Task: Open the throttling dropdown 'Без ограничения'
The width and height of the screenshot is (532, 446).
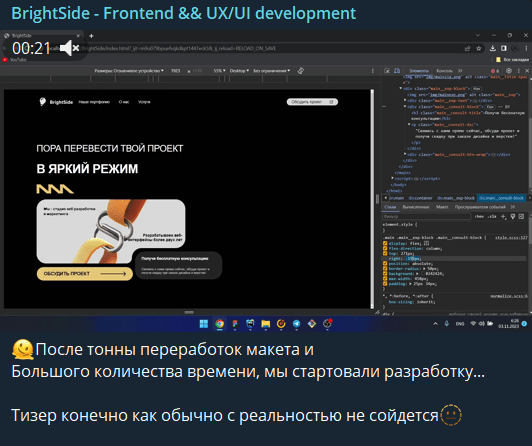Action: [x=271, y=71]
